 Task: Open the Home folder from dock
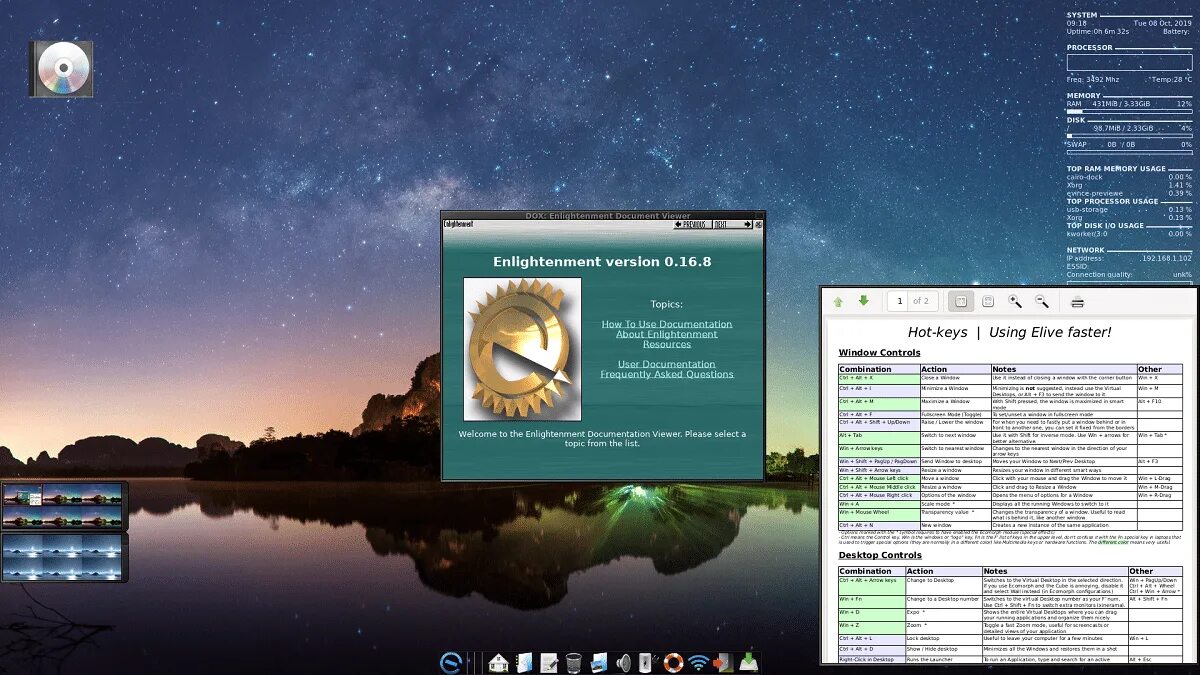(x=498, y=662)
